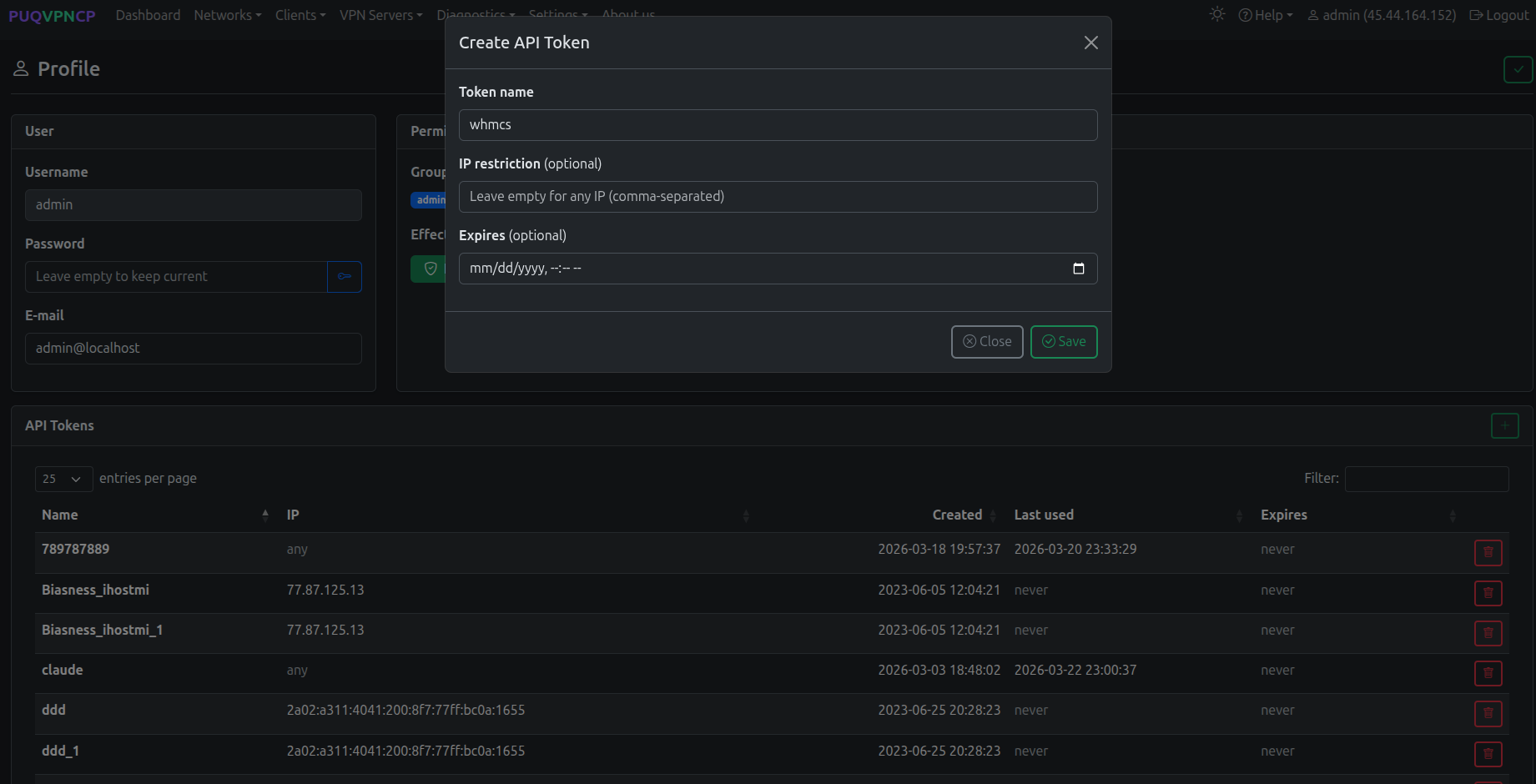Click the Filter input field above the table

1427,479
